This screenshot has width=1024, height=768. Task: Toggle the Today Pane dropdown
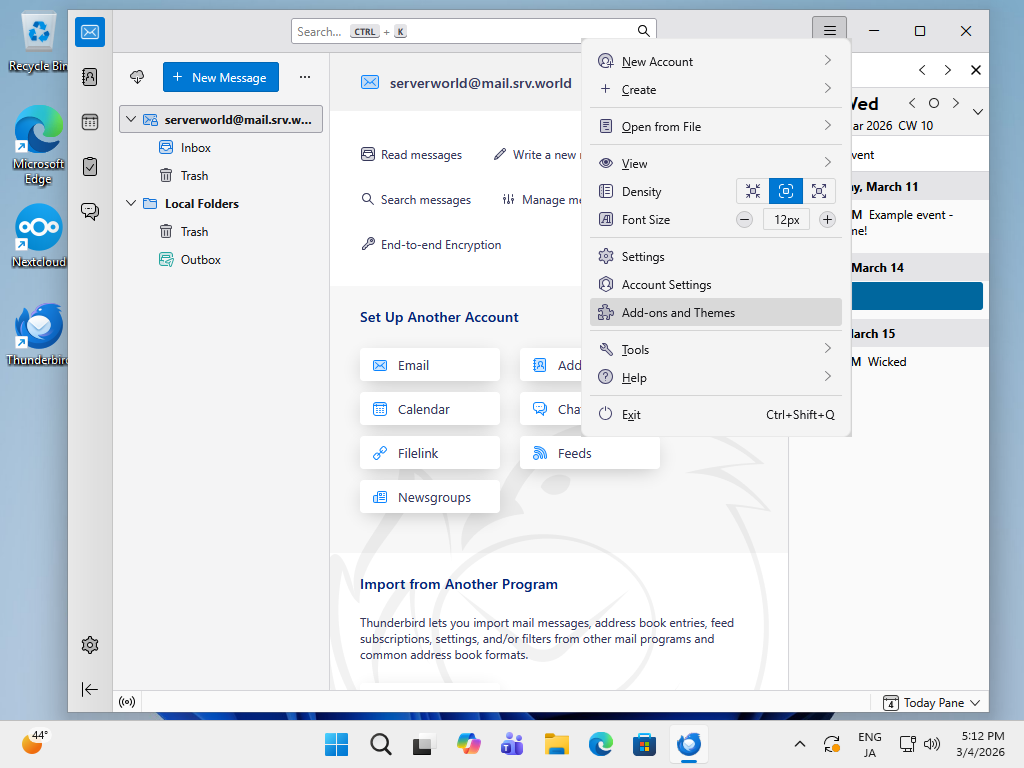(931, 703)
